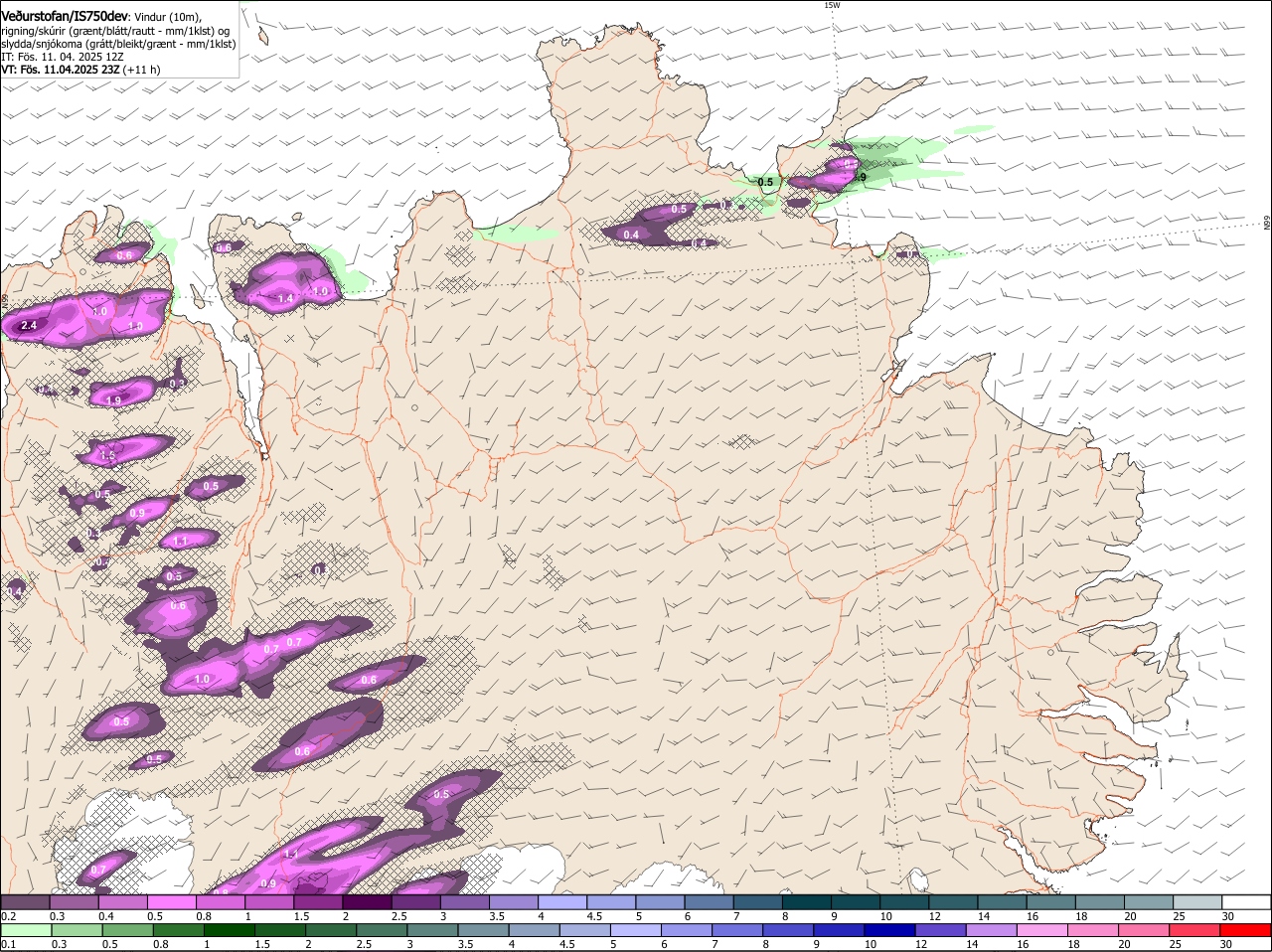Click the upper legend swatch starting at 0.2
Viewport: 1272px width, 952px height.
click(26, 902)
